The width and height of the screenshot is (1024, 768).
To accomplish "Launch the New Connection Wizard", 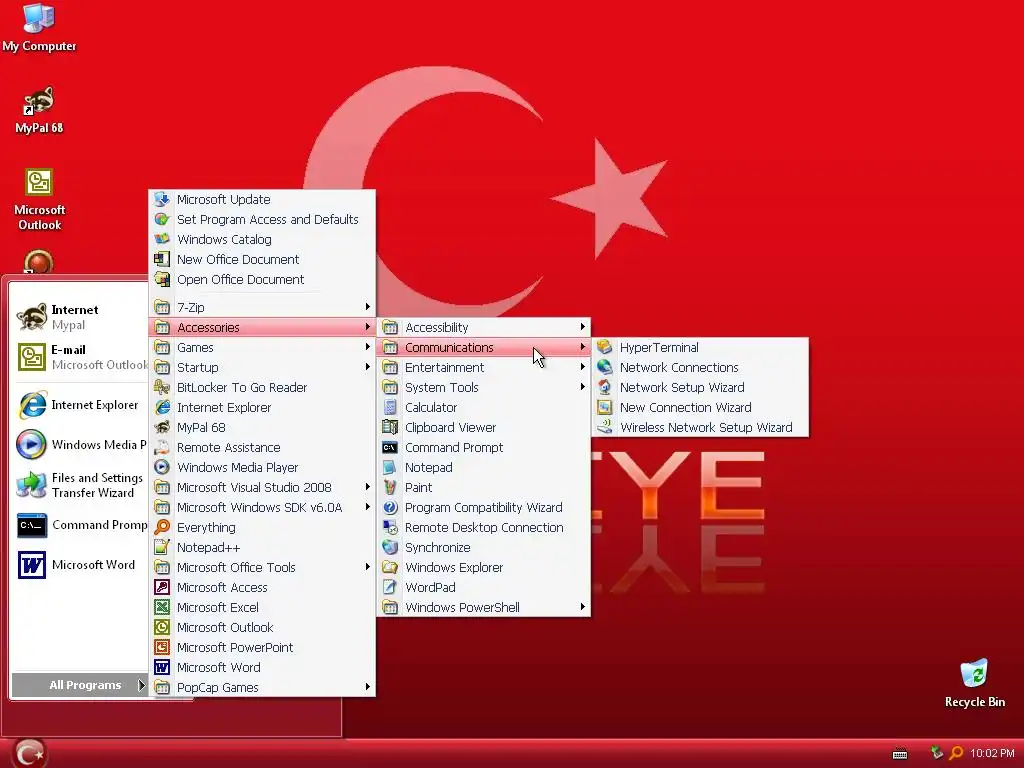I will [x=701, y=408].
